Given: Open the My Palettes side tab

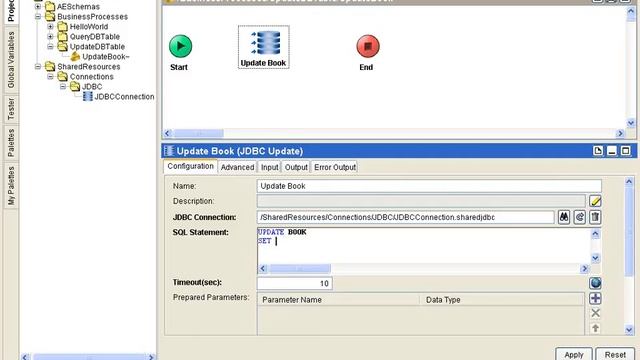Looking at the screenshot, I should 11,186.
